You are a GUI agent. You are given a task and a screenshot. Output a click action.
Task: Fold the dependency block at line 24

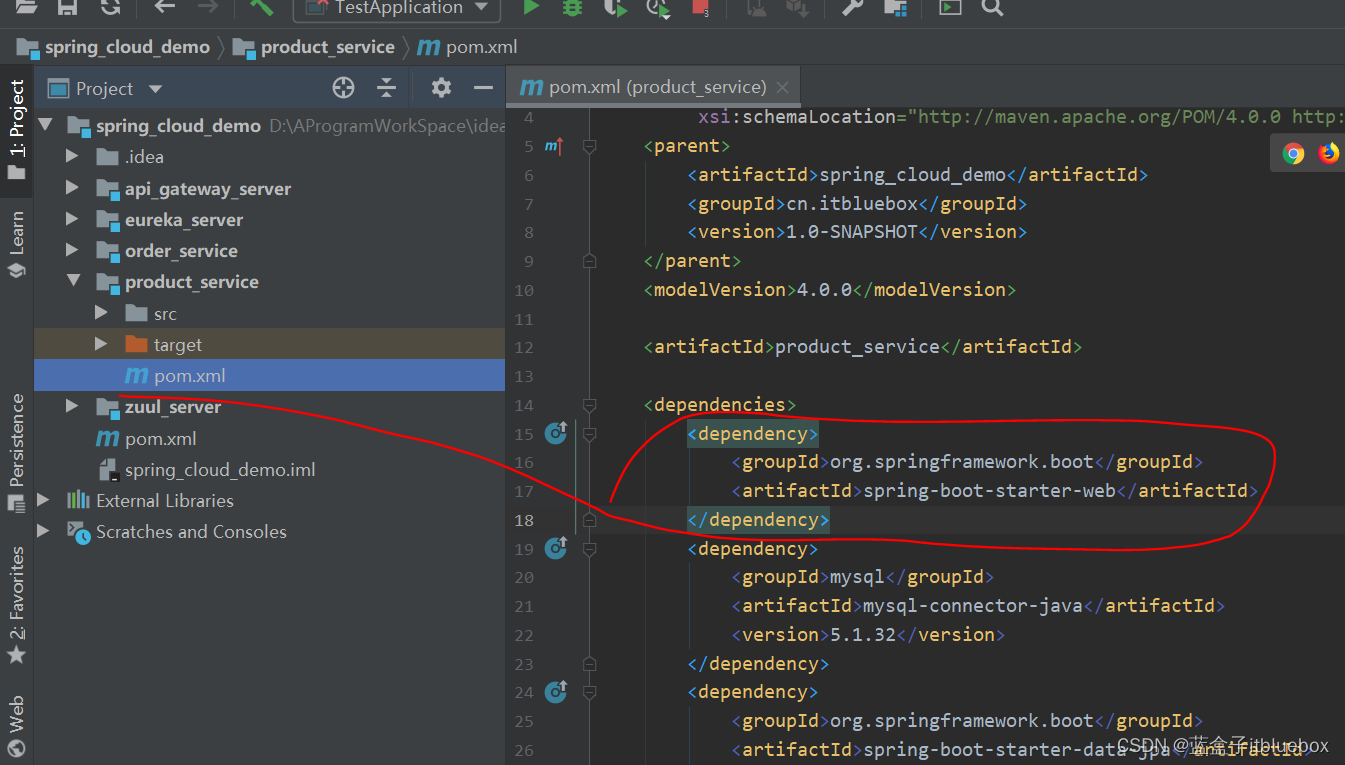(x=590, y=691)
